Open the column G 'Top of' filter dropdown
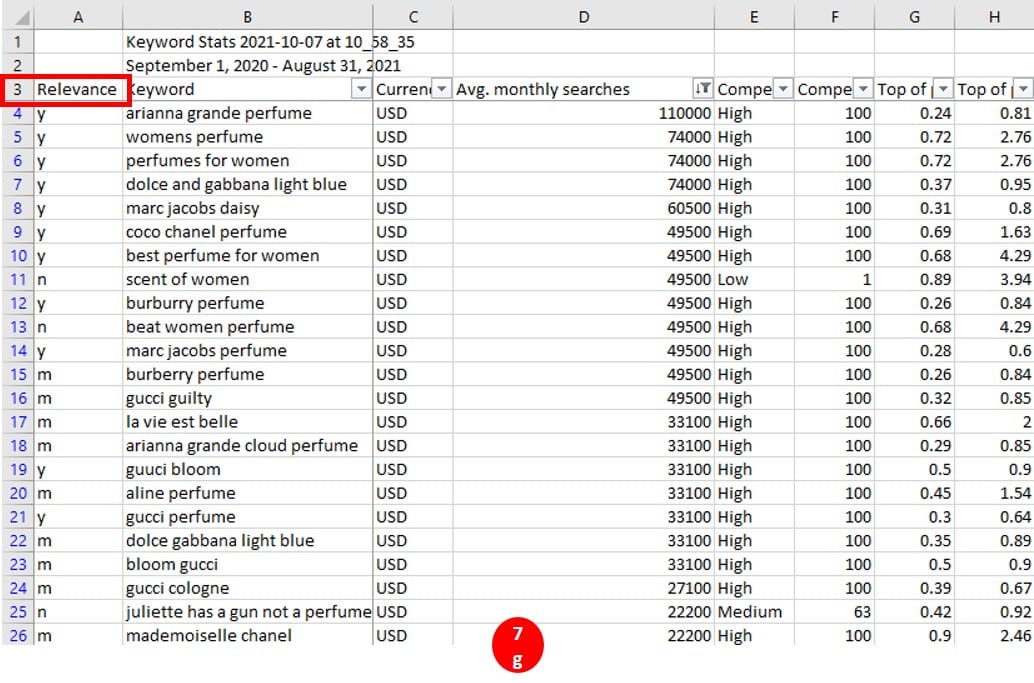Viewport: 1034px width, 683px height. 944,89
